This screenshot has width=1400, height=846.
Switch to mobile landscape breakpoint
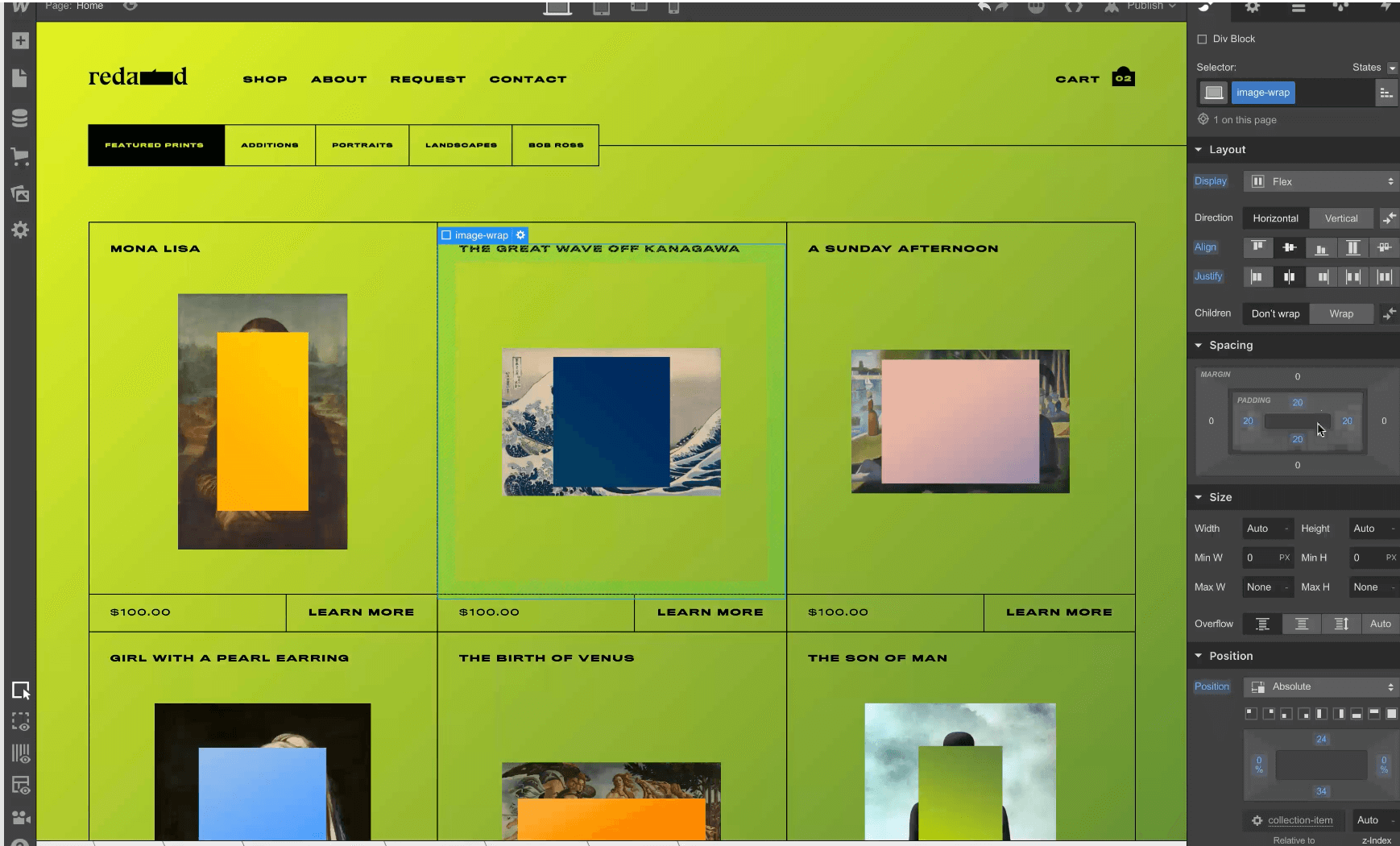point(639,6)
